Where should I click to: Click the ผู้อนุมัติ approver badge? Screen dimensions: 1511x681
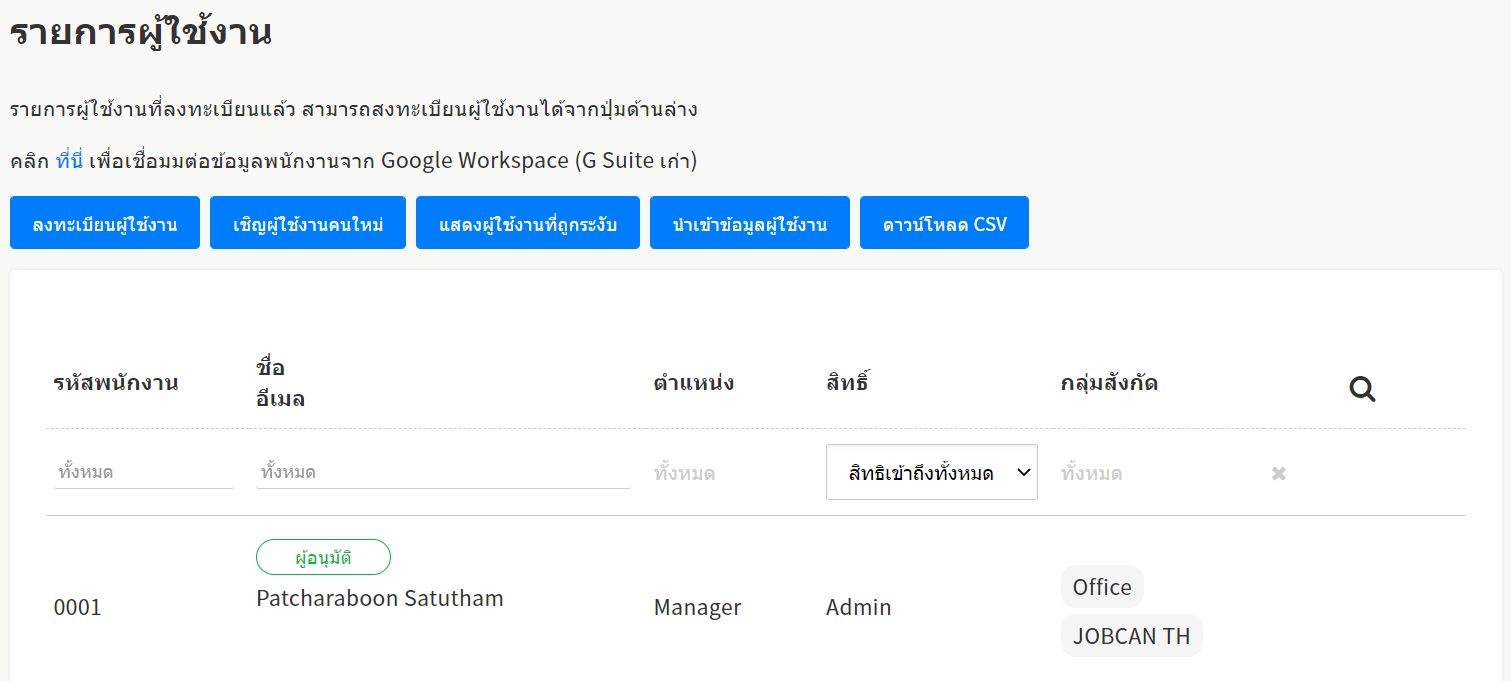[x=323, y=557]
